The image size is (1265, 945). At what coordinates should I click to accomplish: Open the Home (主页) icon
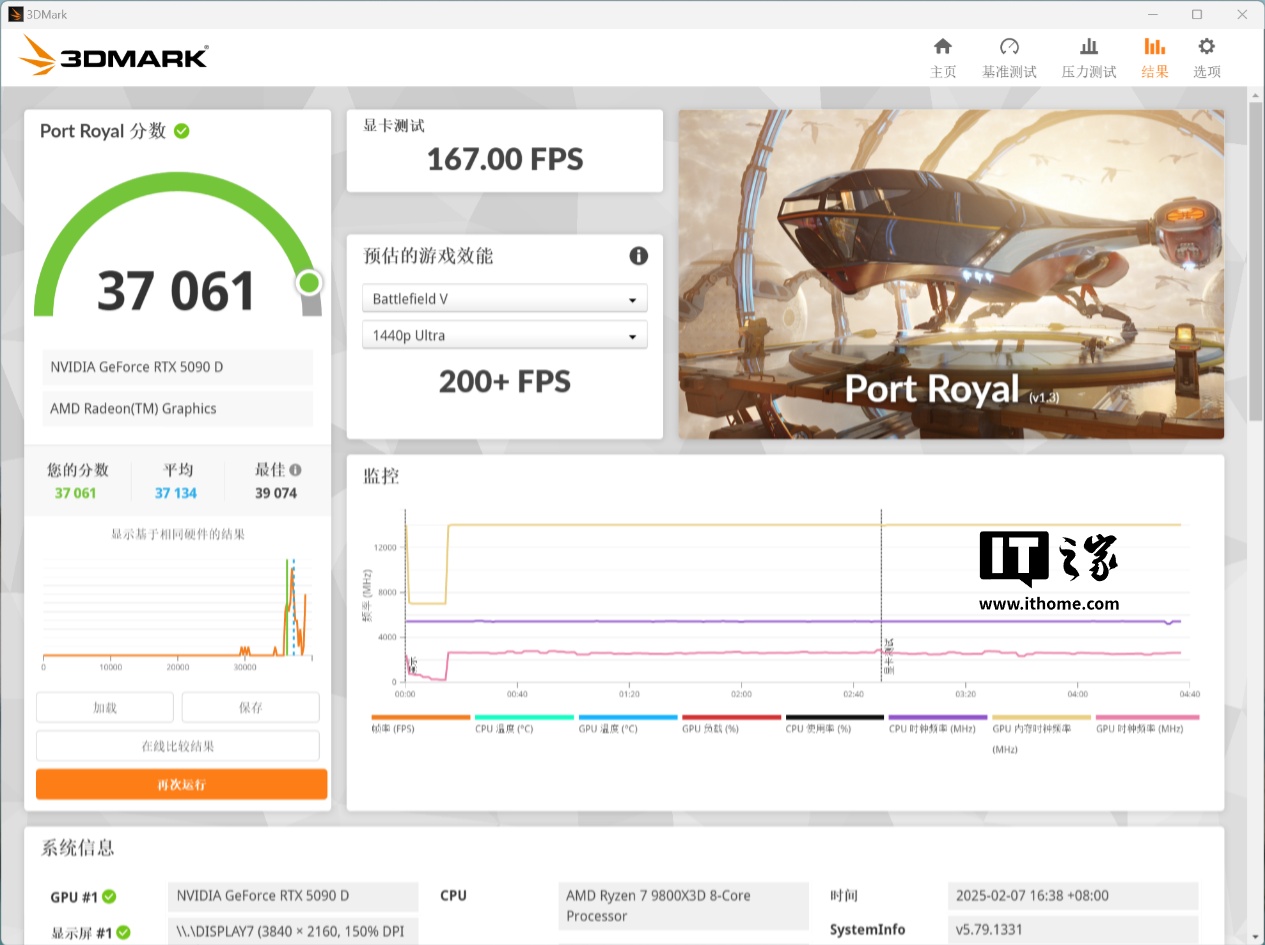(x=942, y=47)
